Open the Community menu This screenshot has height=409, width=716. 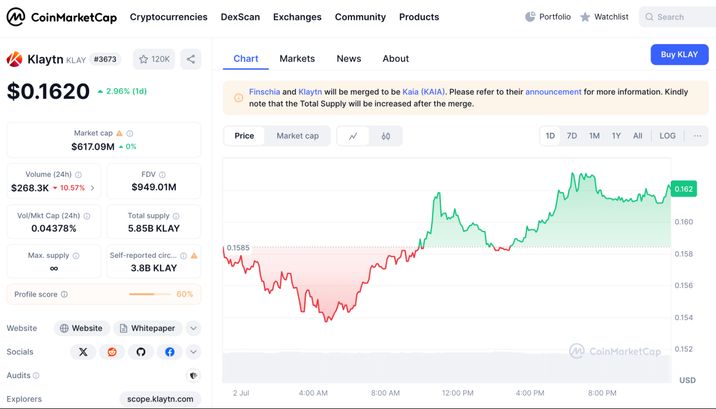pos(360,17)
